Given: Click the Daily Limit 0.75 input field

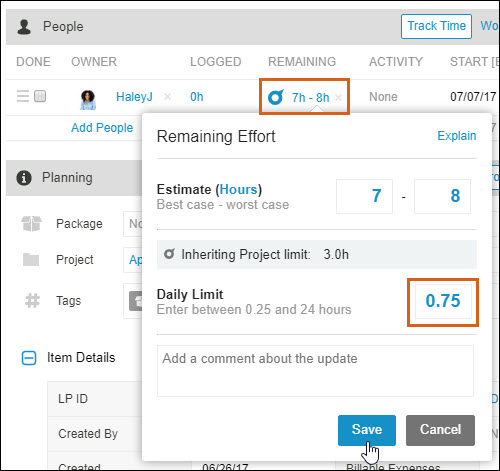Looking at the screenshot, I should point(443,301).
